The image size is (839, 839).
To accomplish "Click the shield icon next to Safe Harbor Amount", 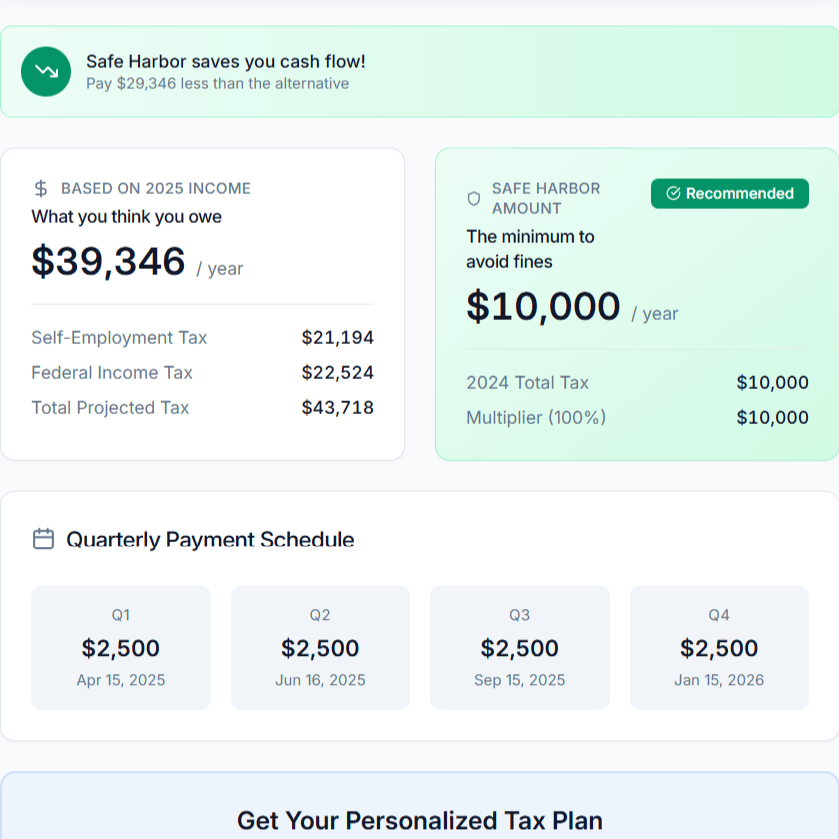I will tap(474, 198).
